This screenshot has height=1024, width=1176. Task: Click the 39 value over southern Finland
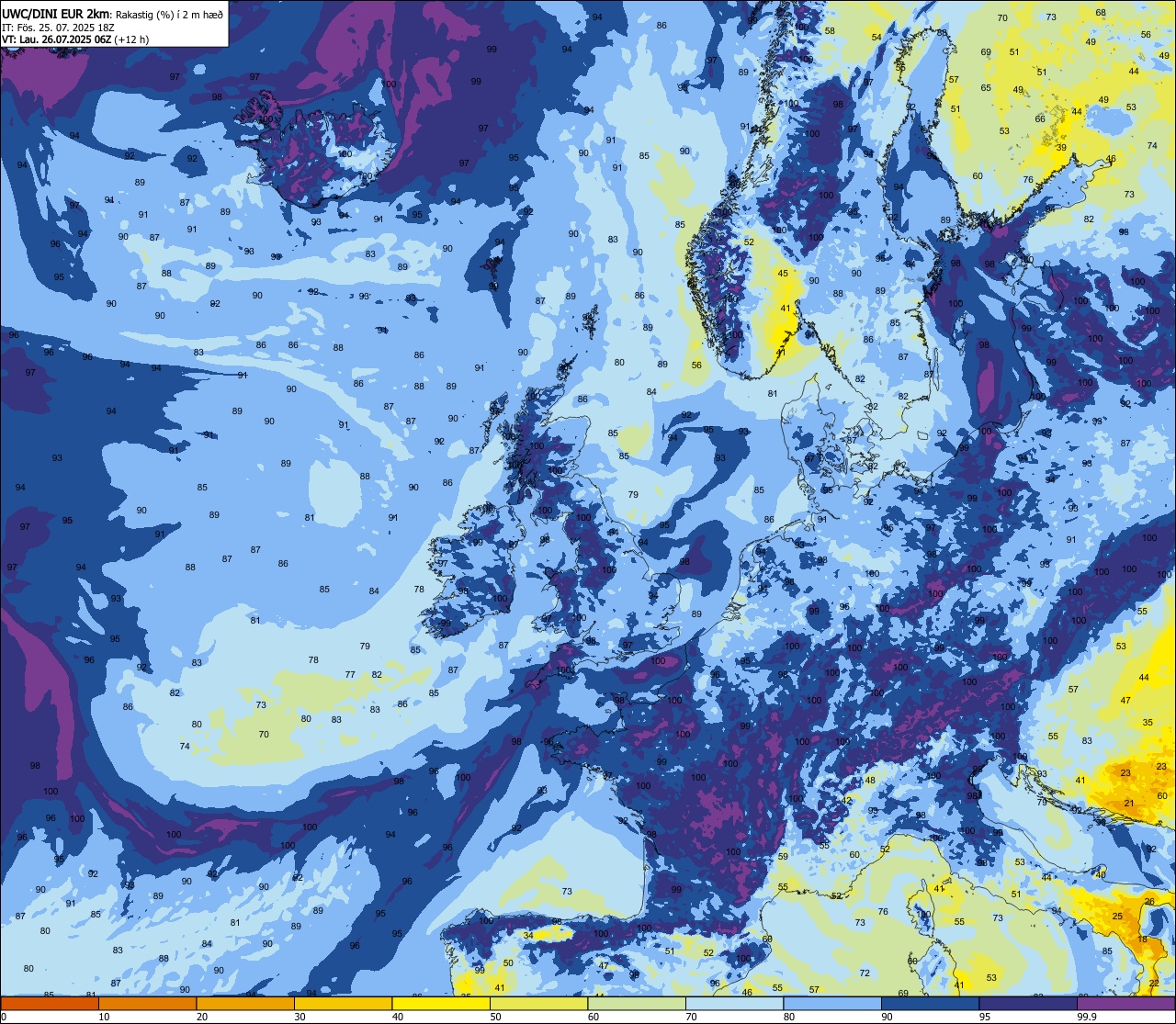coord(1061,148)
